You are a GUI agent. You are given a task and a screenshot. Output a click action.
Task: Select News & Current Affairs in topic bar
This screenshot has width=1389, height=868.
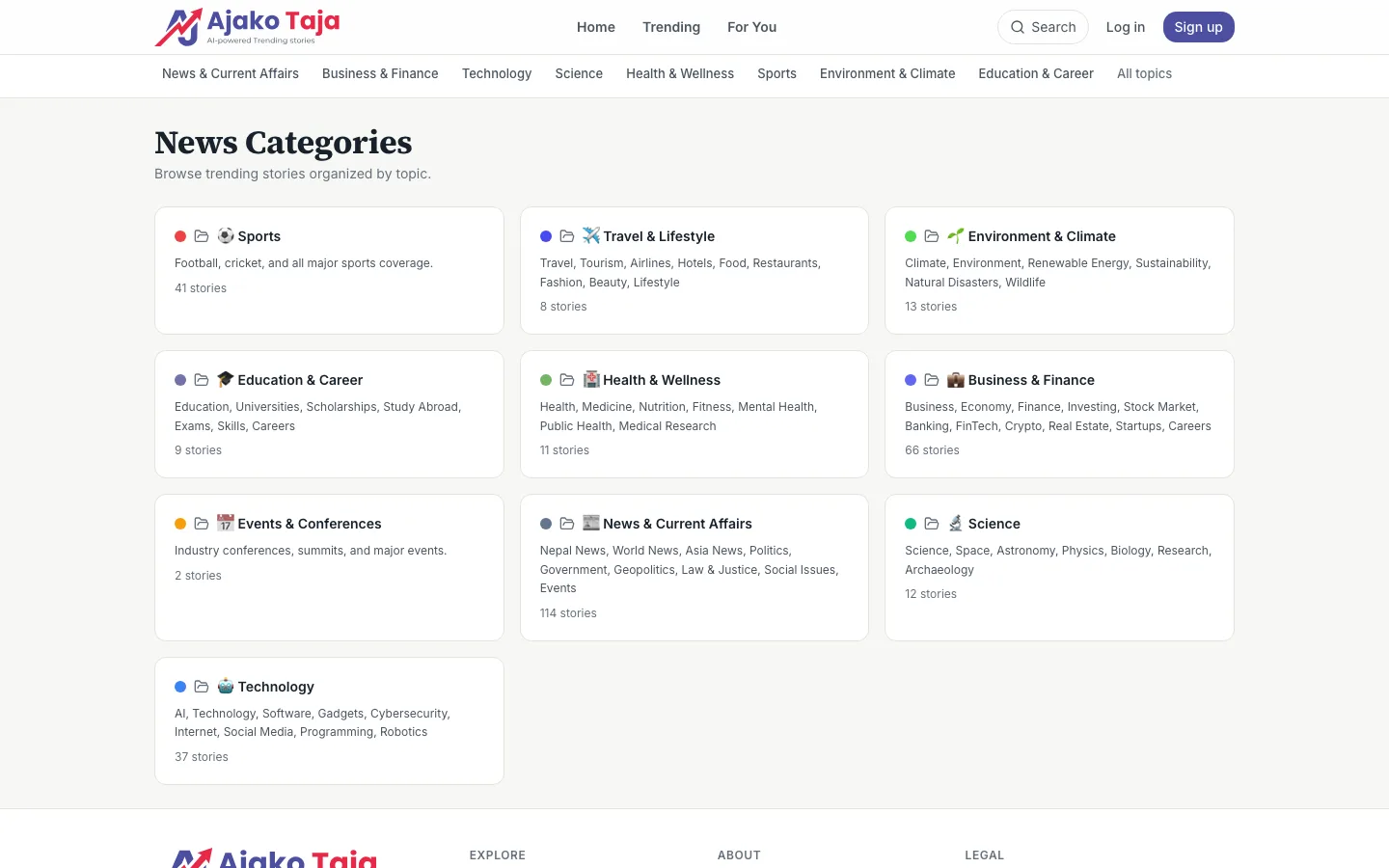[231, 73]
